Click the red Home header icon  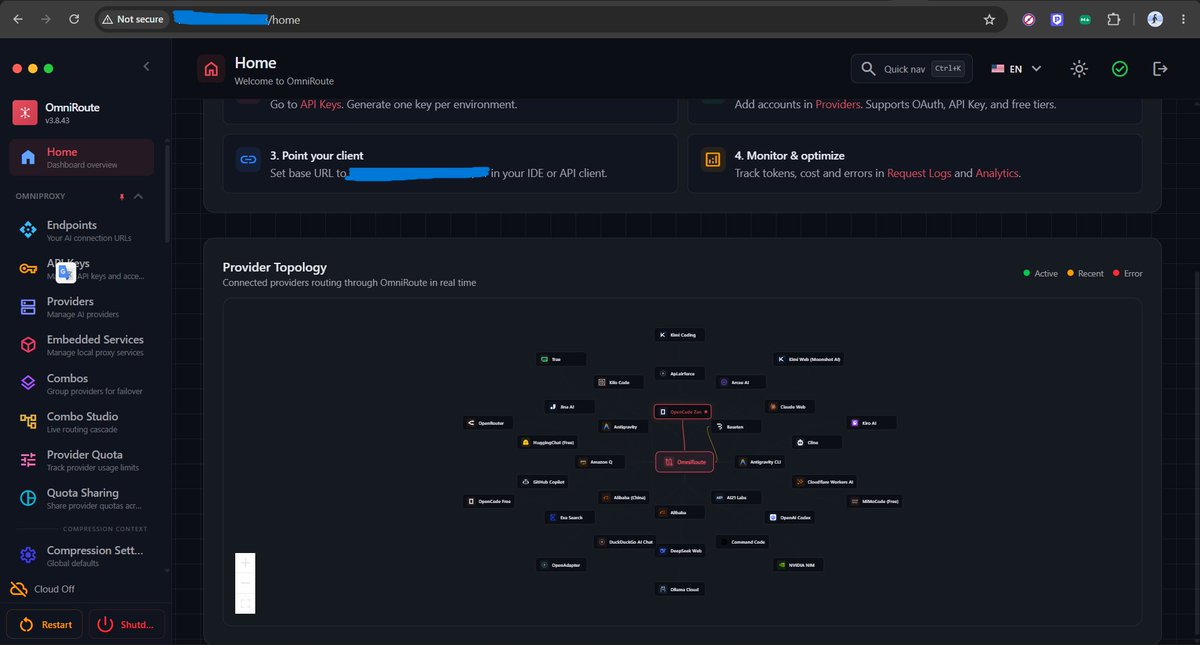[211, 69]
